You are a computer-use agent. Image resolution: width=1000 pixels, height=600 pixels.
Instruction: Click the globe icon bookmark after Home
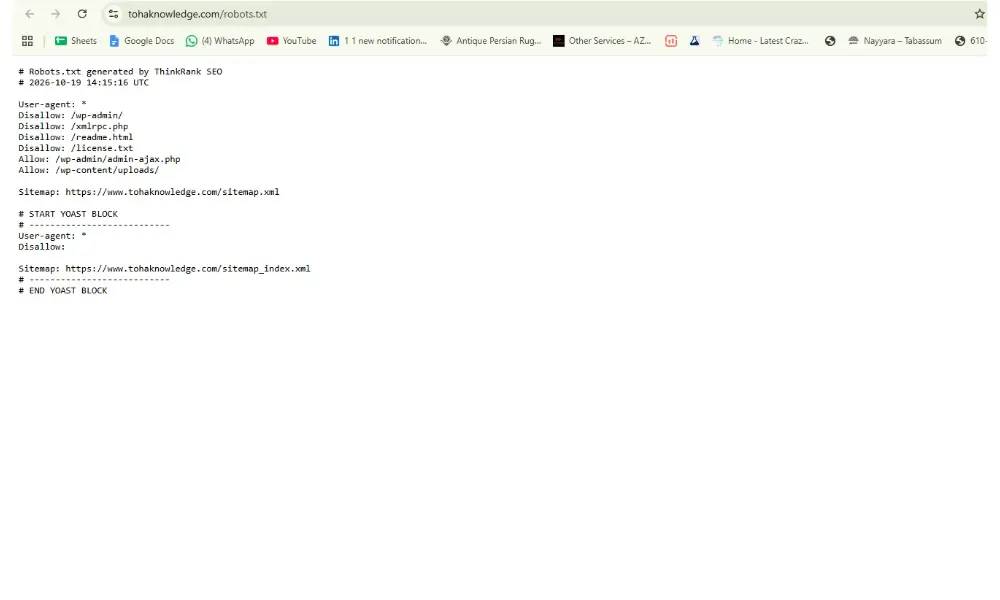click(830, 41)
